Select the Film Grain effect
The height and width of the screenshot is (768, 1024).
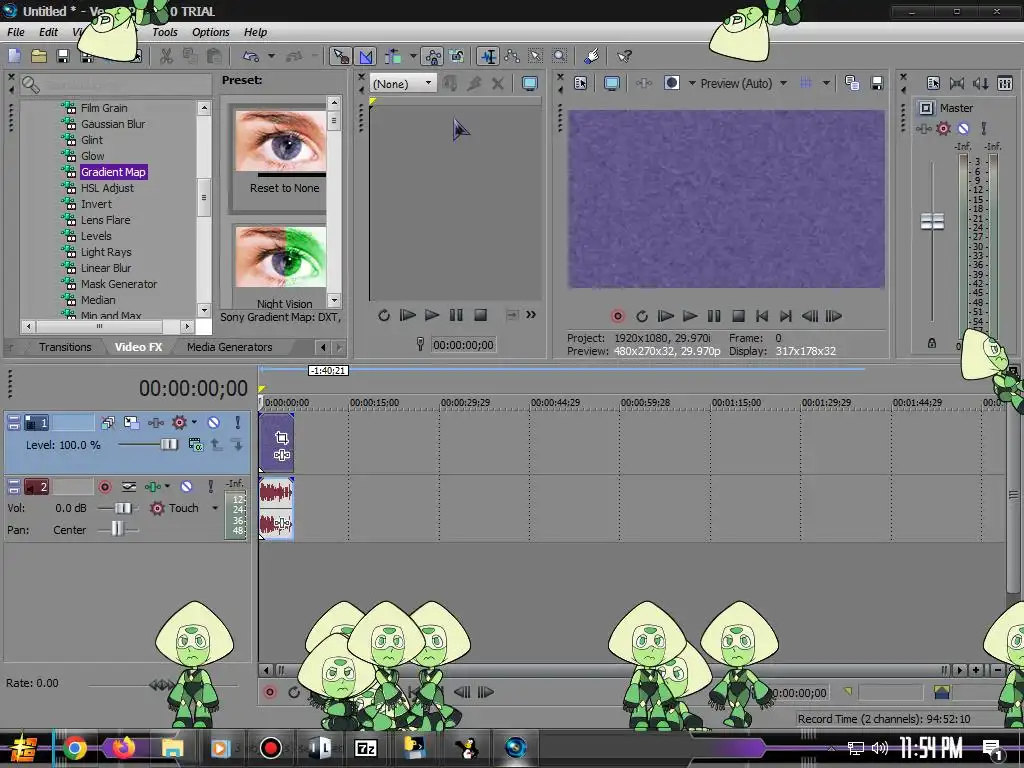pos(104,108)
